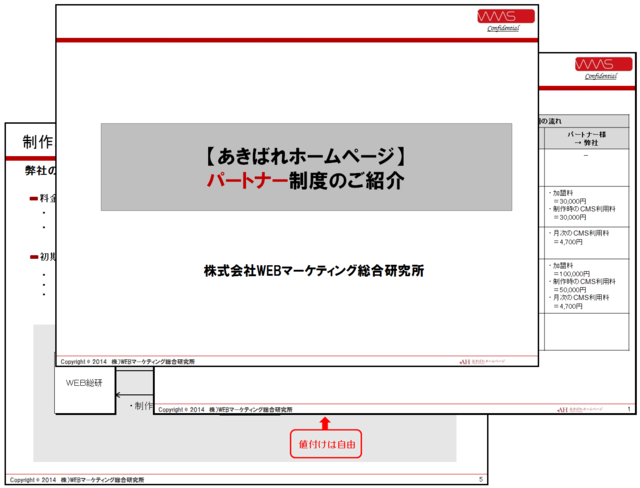Image resolution: width=640 pixels, height=488 pixels.
Task: Click the copyright footer on the back-left slide
Action: [x=77, y=480]
